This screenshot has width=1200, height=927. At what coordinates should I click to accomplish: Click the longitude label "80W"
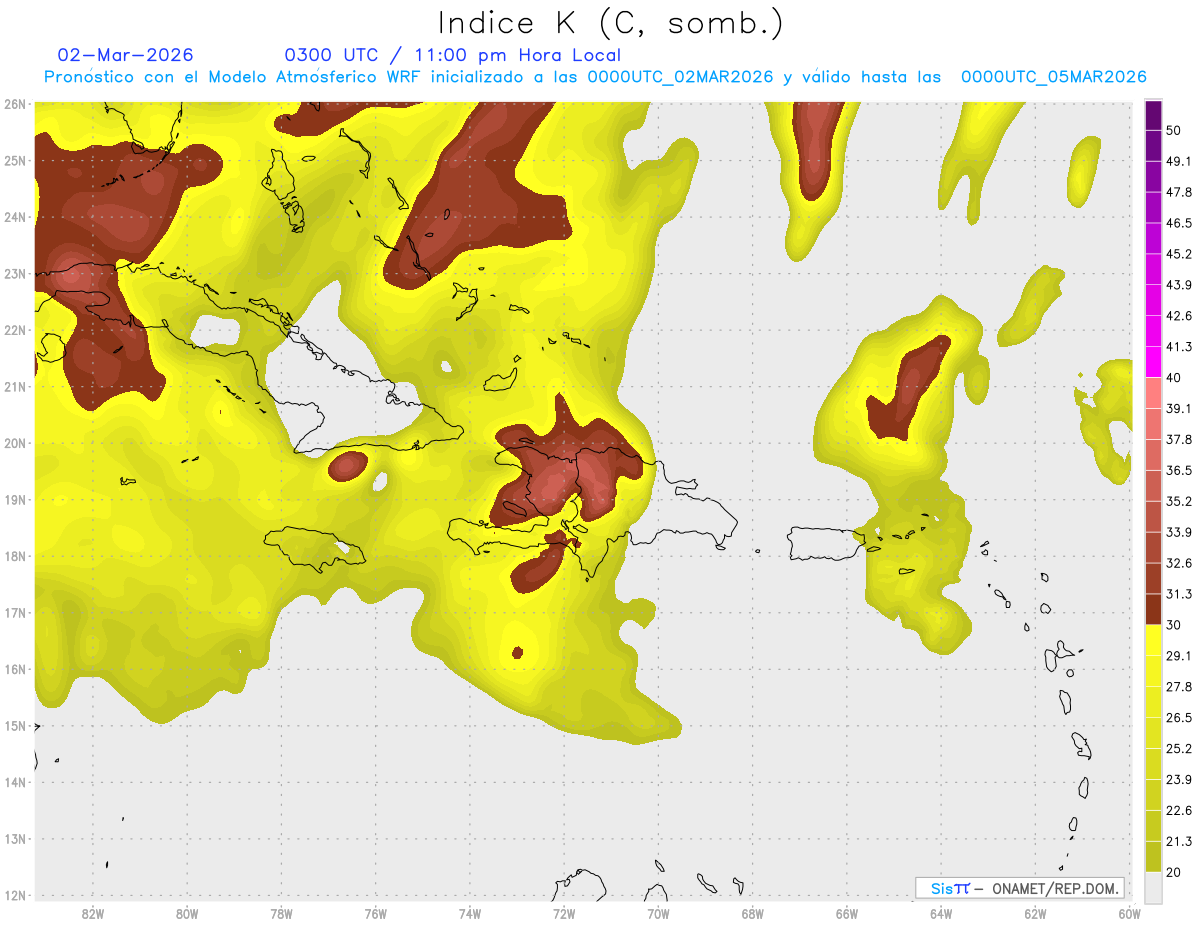[x=187, y=914]
